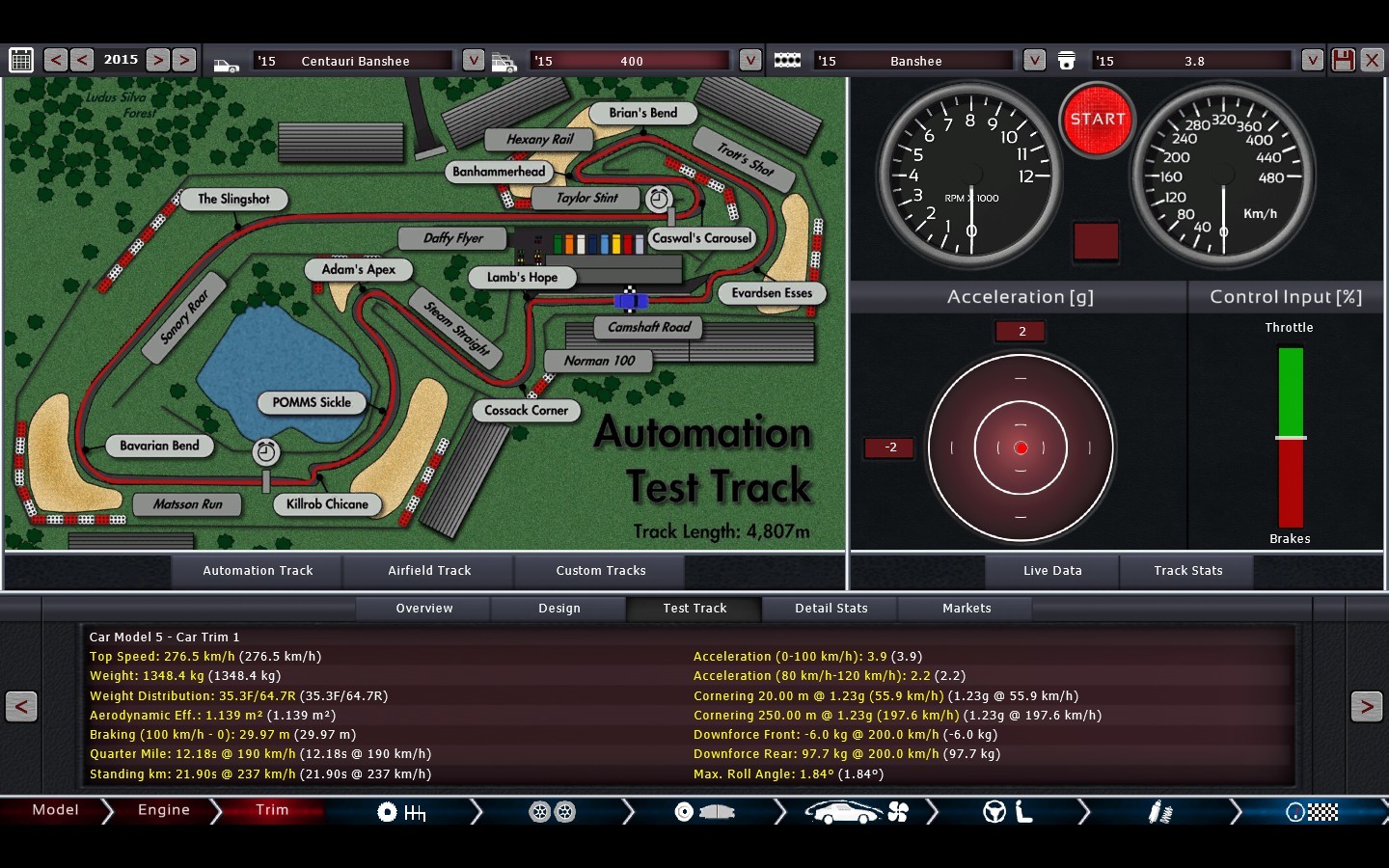This screenshot has height=868, width=1389.
Task: Open the calendar year icon
Action: (21, 60)
